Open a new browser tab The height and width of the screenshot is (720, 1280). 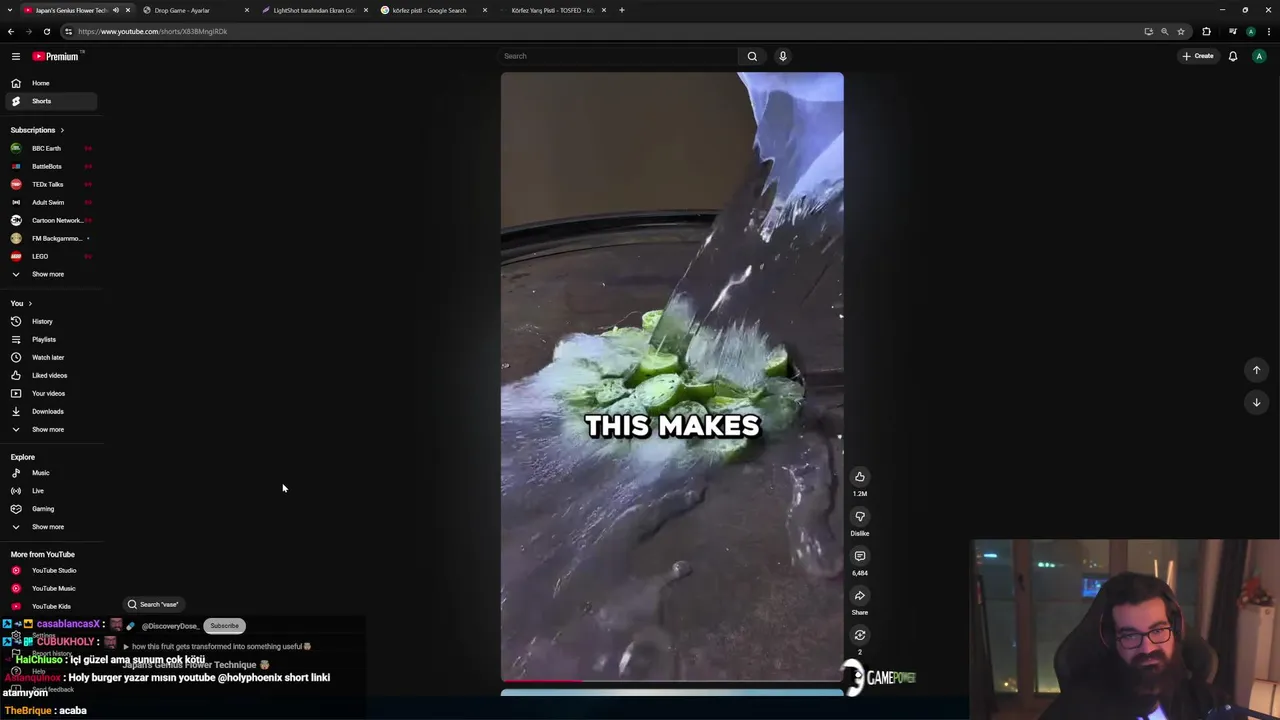click(x=621, y=10)
